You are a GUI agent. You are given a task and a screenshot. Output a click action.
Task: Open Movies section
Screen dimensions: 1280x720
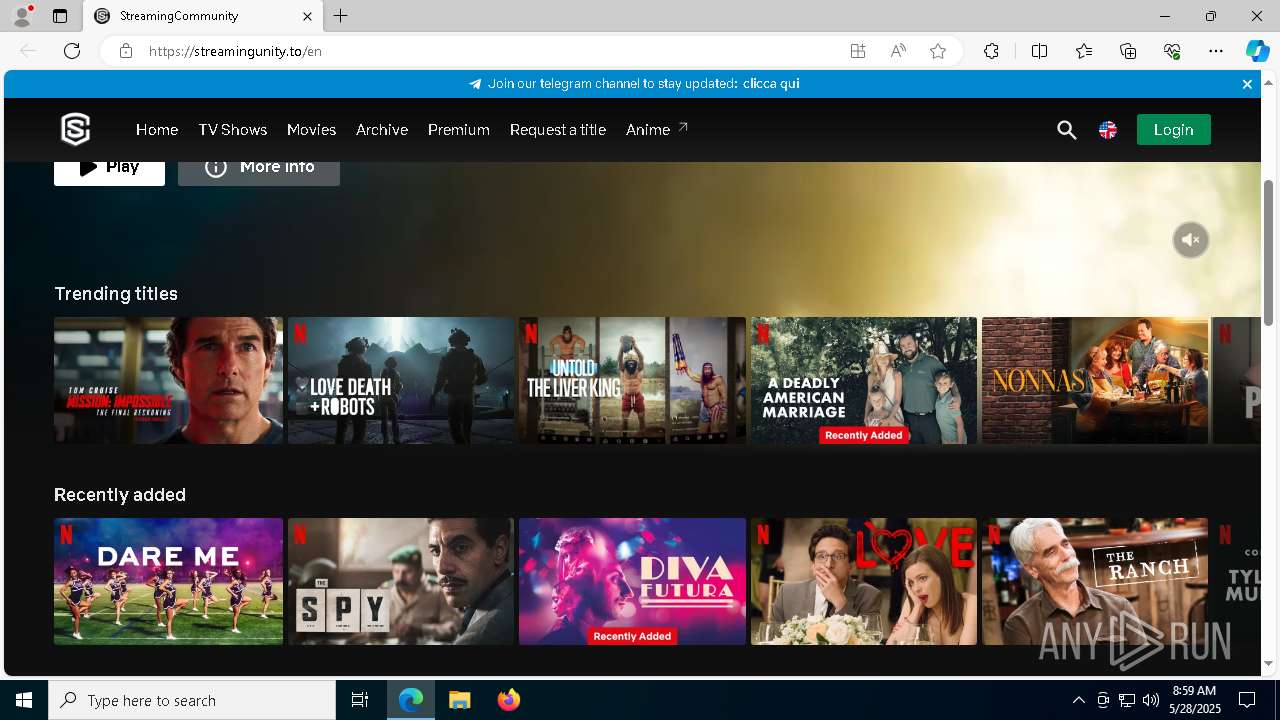point(311,130)
